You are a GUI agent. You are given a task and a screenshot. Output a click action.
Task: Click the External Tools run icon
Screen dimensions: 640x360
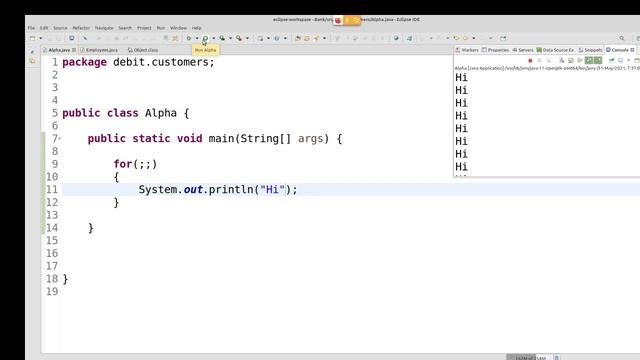(239, 38)
